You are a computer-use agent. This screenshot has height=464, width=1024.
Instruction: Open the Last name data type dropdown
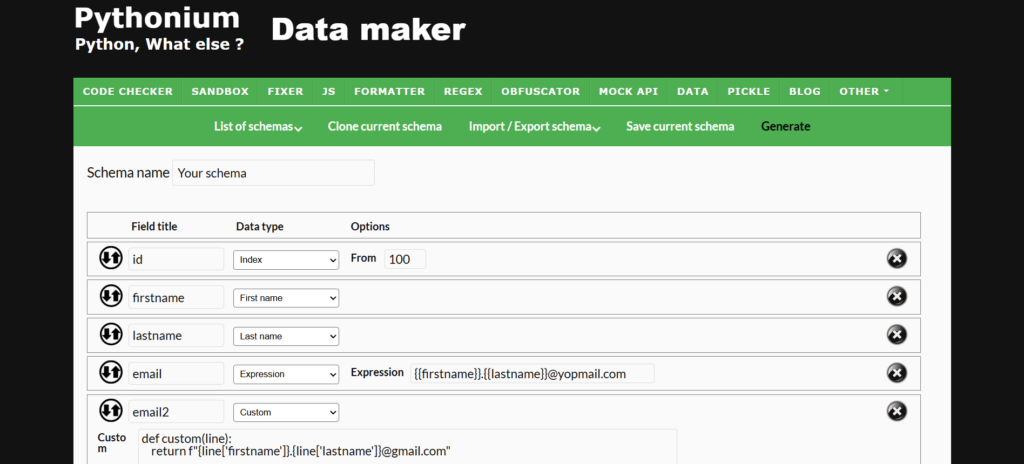pyautogui.click(x=286, y=336)
